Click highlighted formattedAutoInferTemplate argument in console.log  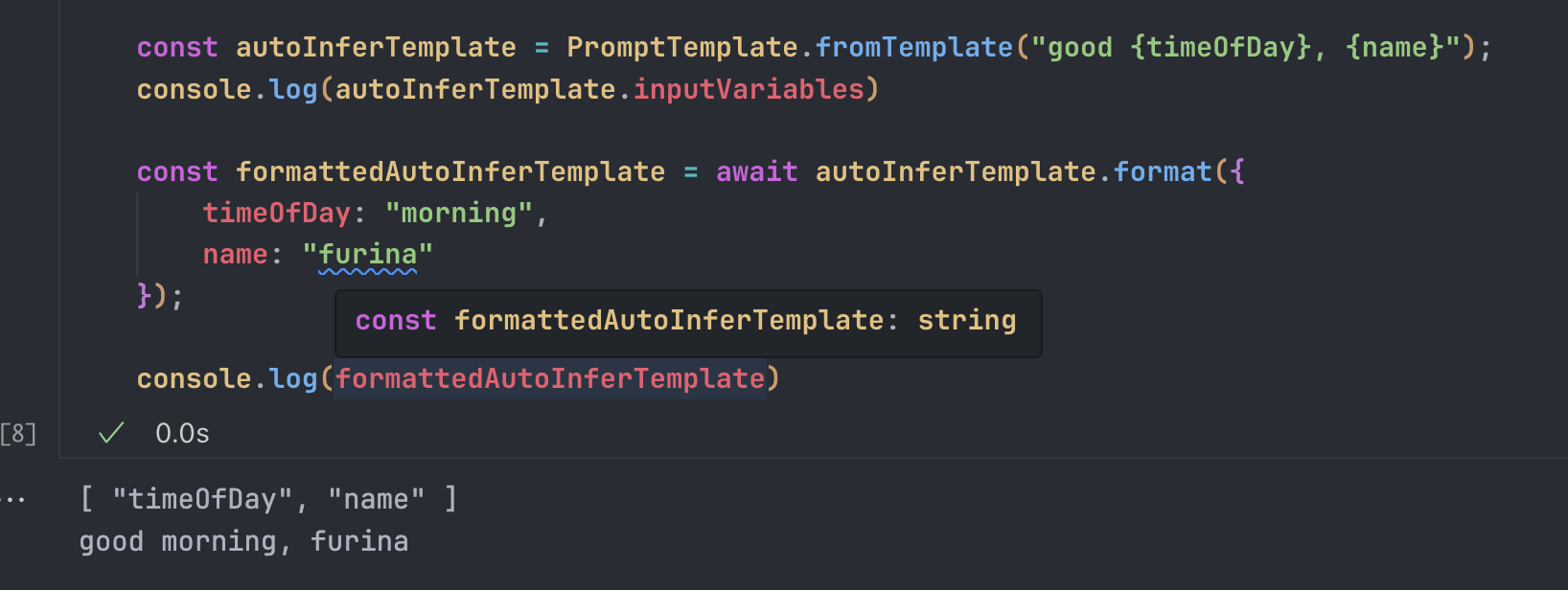[550, 378]
